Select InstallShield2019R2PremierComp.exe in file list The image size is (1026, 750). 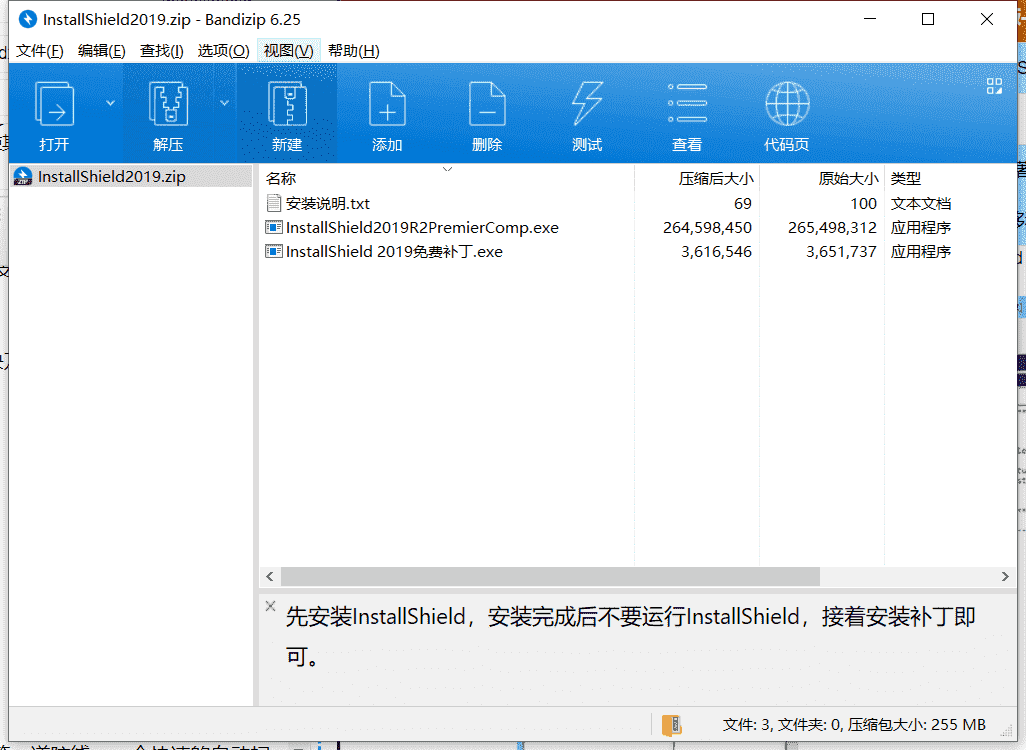(422, 228)
